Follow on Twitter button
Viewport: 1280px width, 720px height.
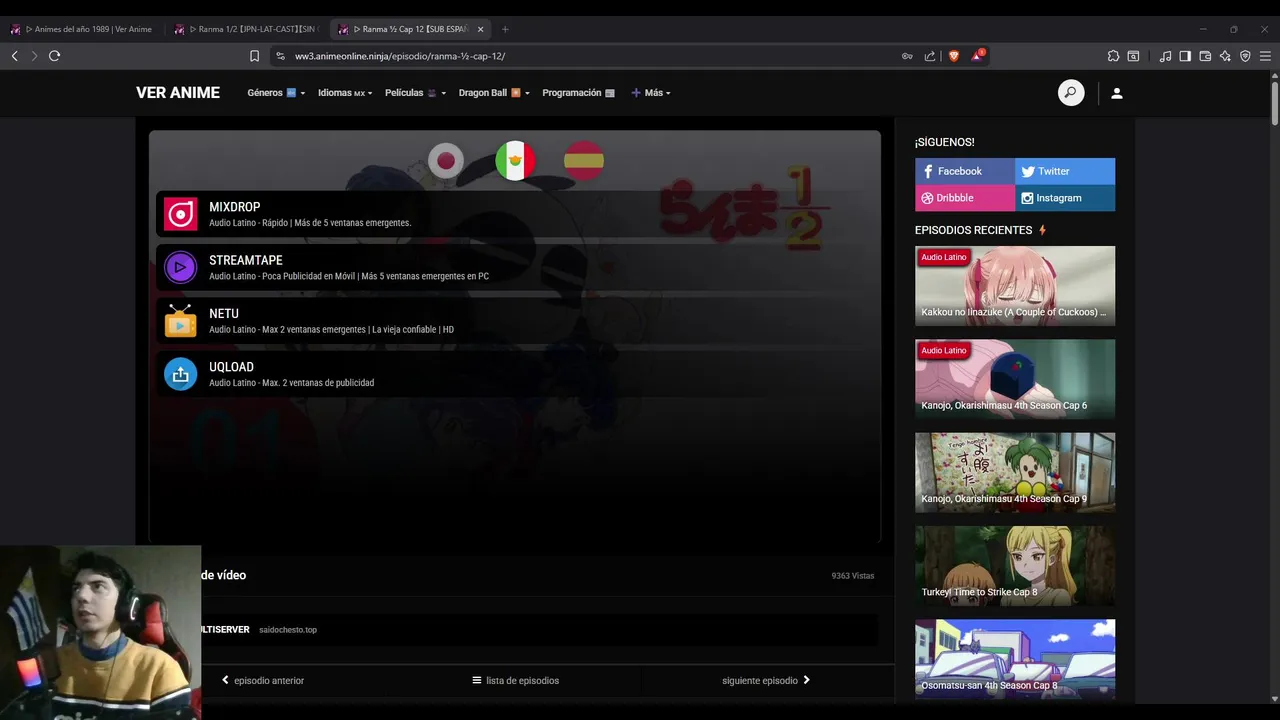click(1065, 171)
